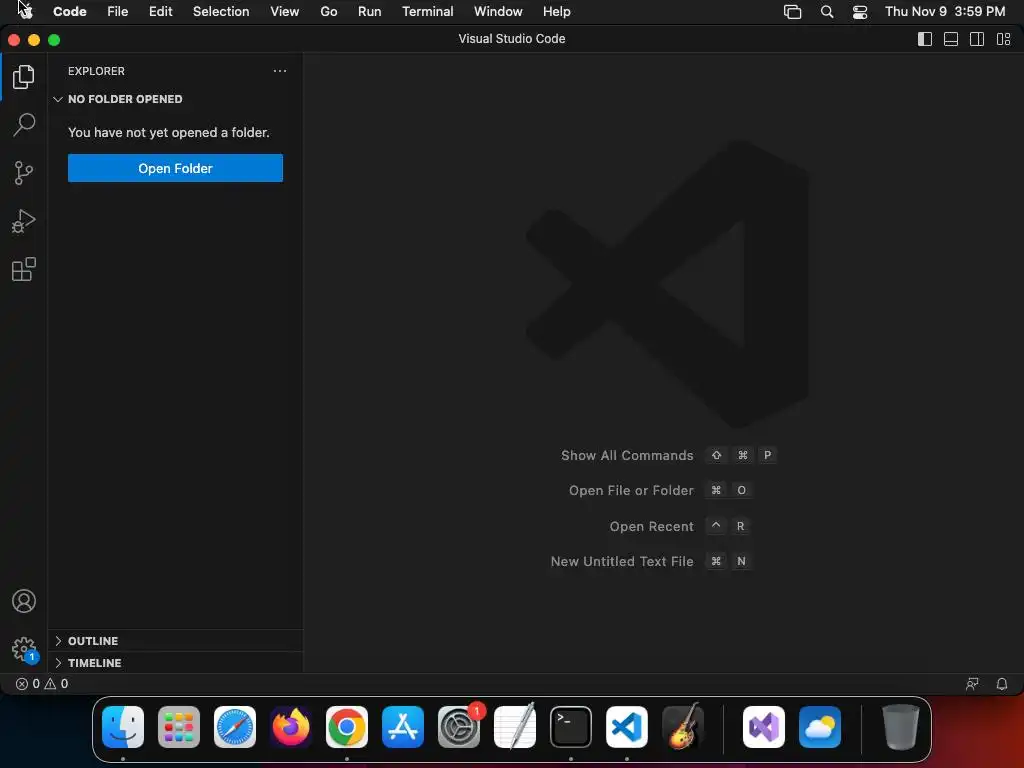Open the Selection menu
The height and width of the screenshot is (768, 1024).
[221, 12]
